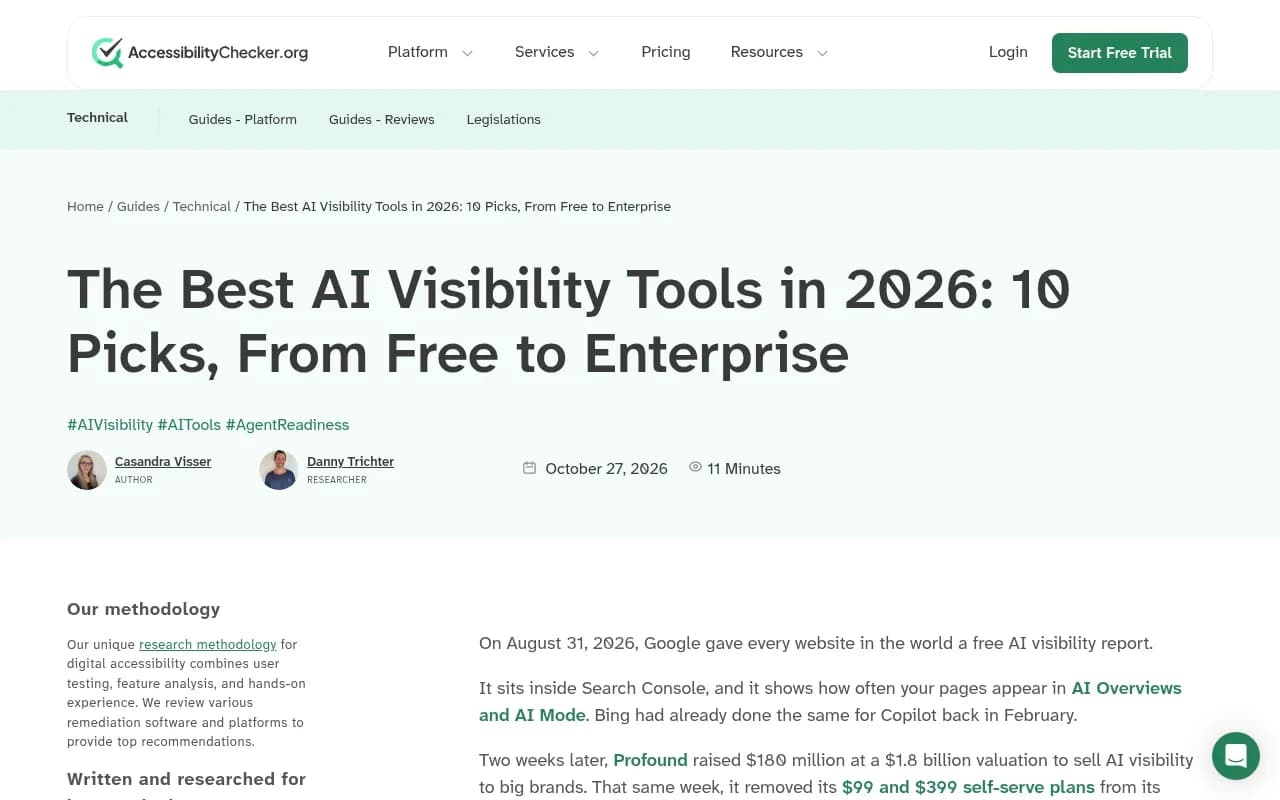Click the 11 Minutes reading time

click(744, 469)
